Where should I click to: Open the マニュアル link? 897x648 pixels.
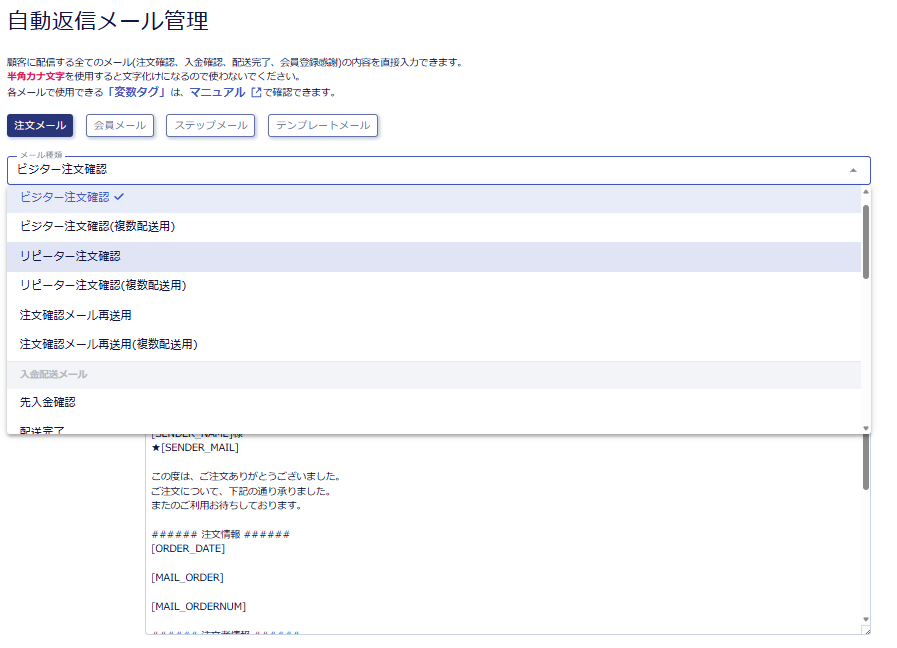point(217,92)
